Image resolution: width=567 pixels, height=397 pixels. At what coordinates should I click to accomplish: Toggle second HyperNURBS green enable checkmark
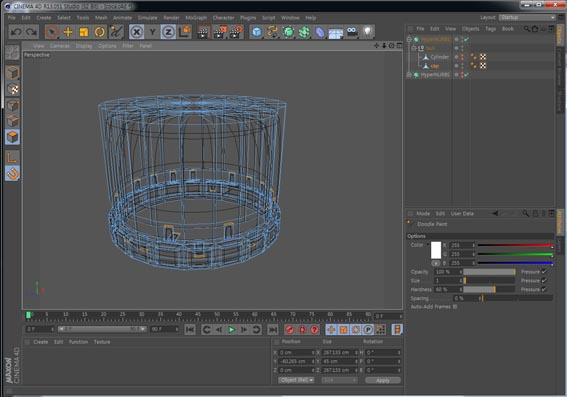(466, 74)
